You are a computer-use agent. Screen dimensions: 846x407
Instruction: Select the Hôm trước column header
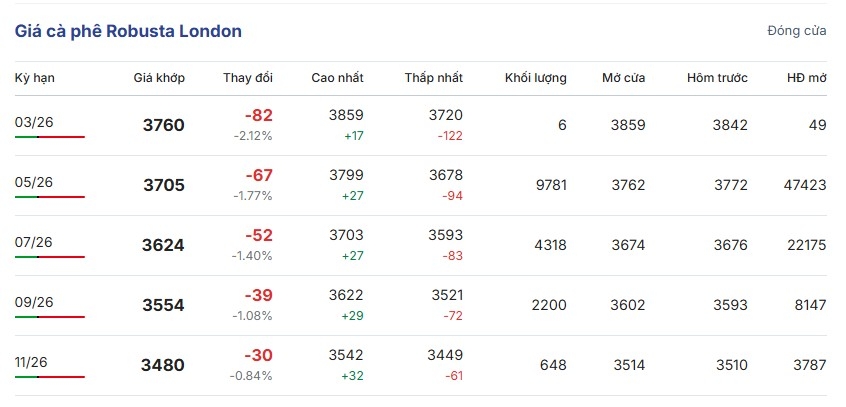click(717, 78)
